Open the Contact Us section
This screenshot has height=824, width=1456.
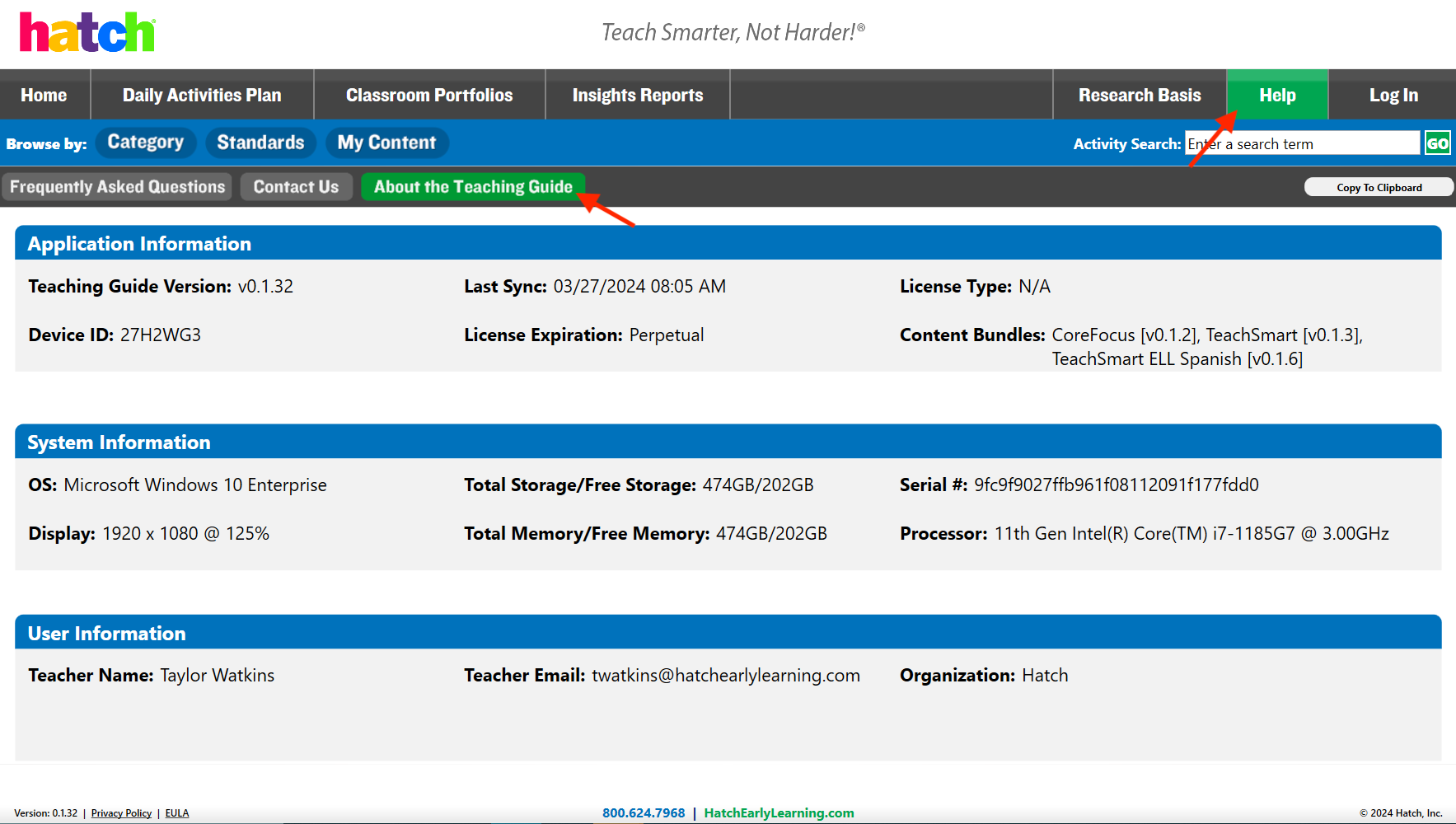pos(296,187)
